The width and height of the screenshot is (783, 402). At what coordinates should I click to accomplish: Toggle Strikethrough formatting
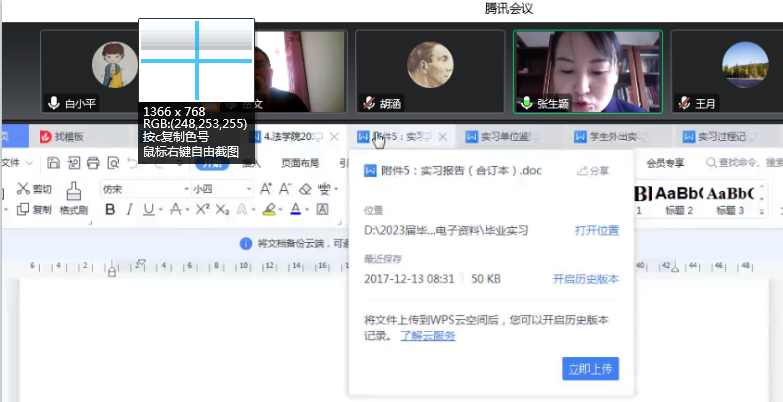click(175, 210)
